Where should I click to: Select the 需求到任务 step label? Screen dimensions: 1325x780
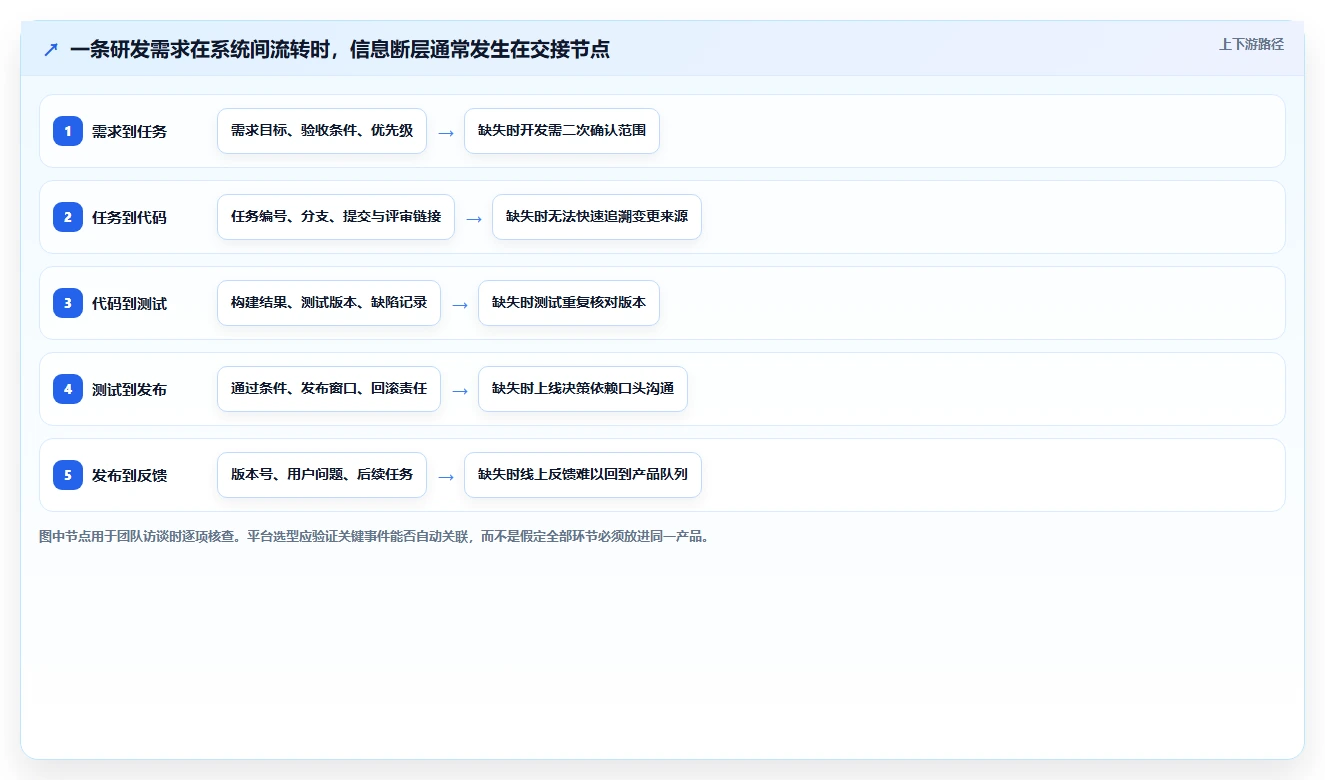click(129, 131)
